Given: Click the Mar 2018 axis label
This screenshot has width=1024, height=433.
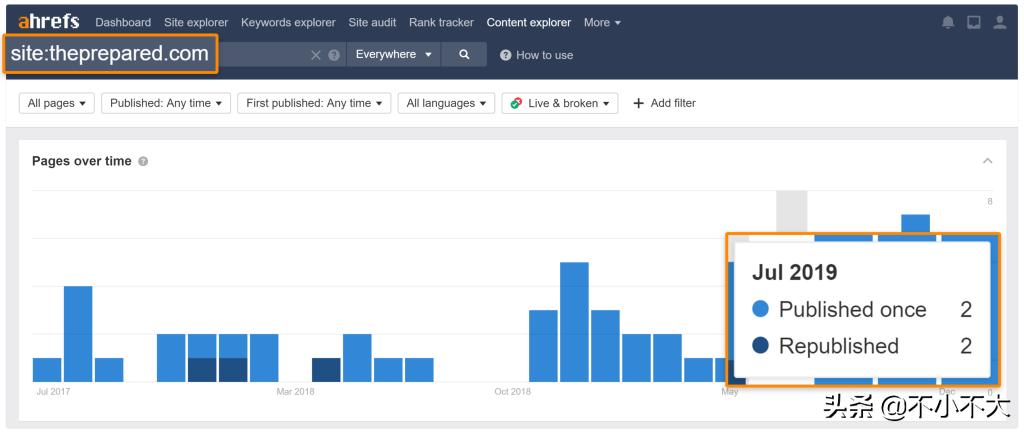Looking at the screenshot, I should click(295, 392).
